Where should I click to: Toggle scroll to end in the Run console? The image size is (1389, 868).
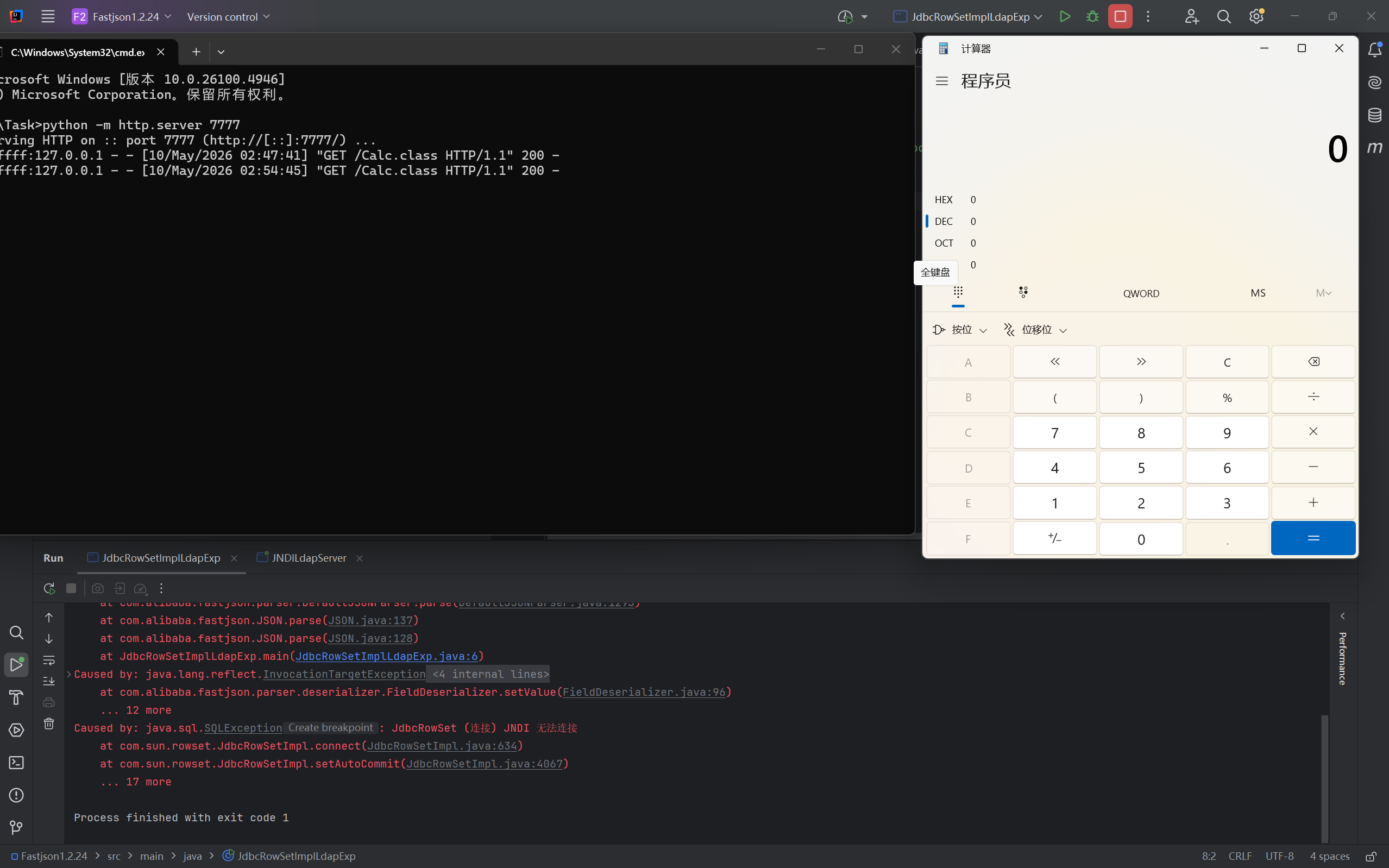[49, 681]
